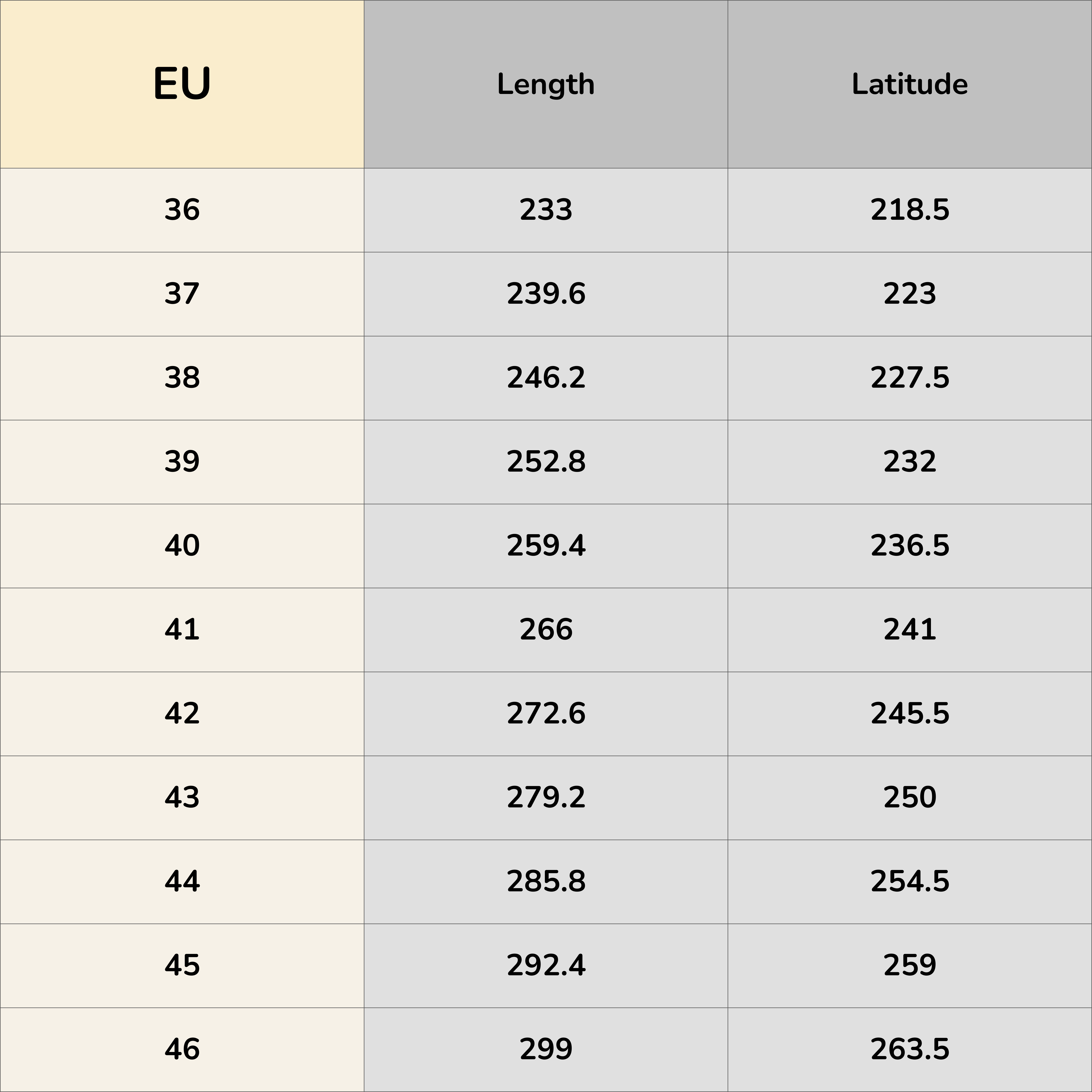Select the EU size 46 cell
The width and height of the screenshot is (1092, 1092).
[x=182, y=1049]
